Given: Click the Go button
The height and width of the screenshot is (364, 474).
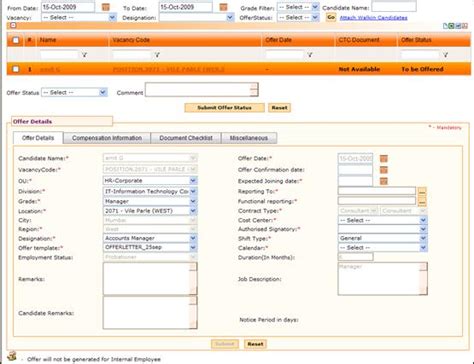Looking at the screenshot, I should pos(331,17).
